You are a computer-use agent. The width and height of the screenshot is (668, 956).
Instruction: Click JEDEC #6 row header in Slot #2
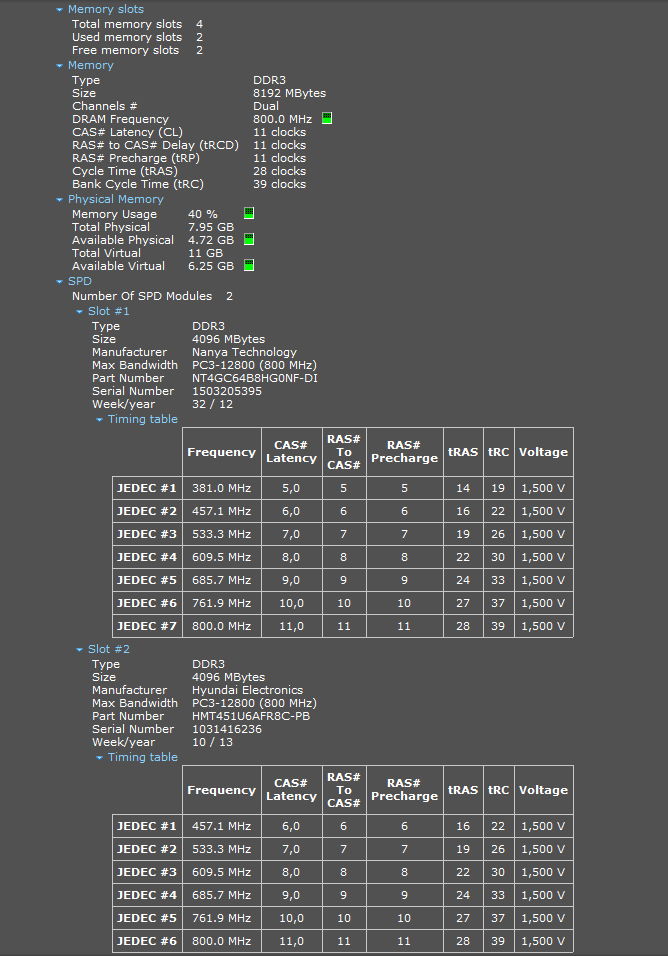(x=147, y=941)
